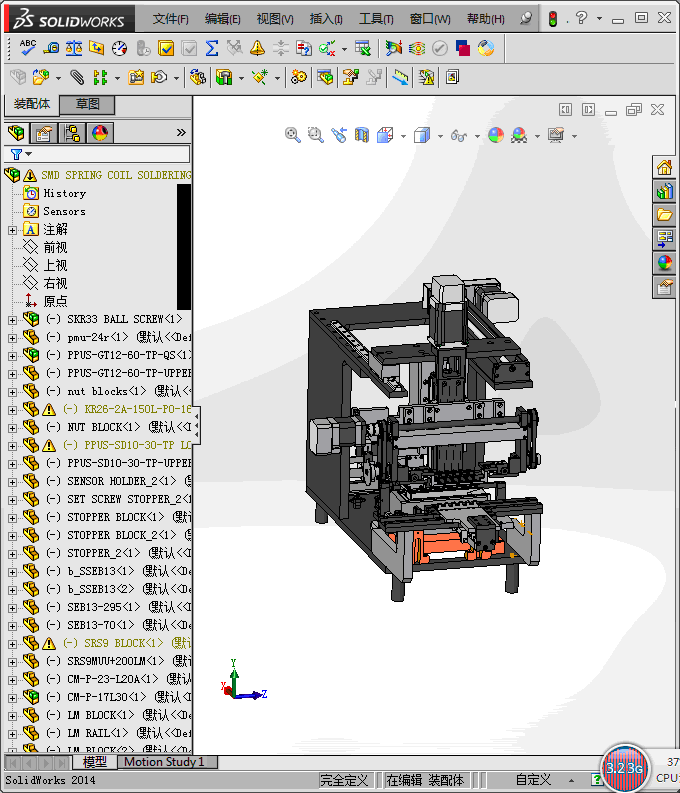Select the 原点 origin item
This screenshot has height=793, width=680.
click(x=56, y=301)
